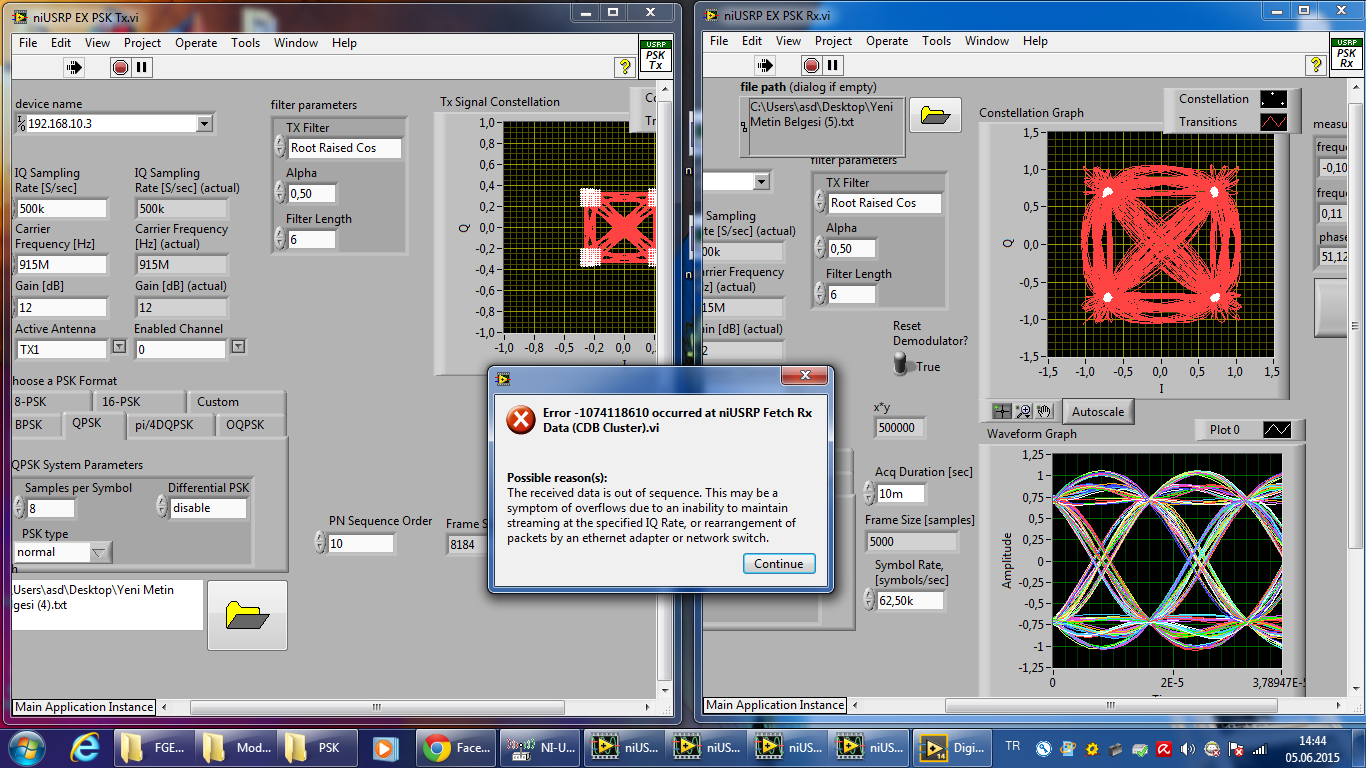
Task: Select the pan hand tool in the graph palette
Action: pyautogui.click(x=1043, y=411)
